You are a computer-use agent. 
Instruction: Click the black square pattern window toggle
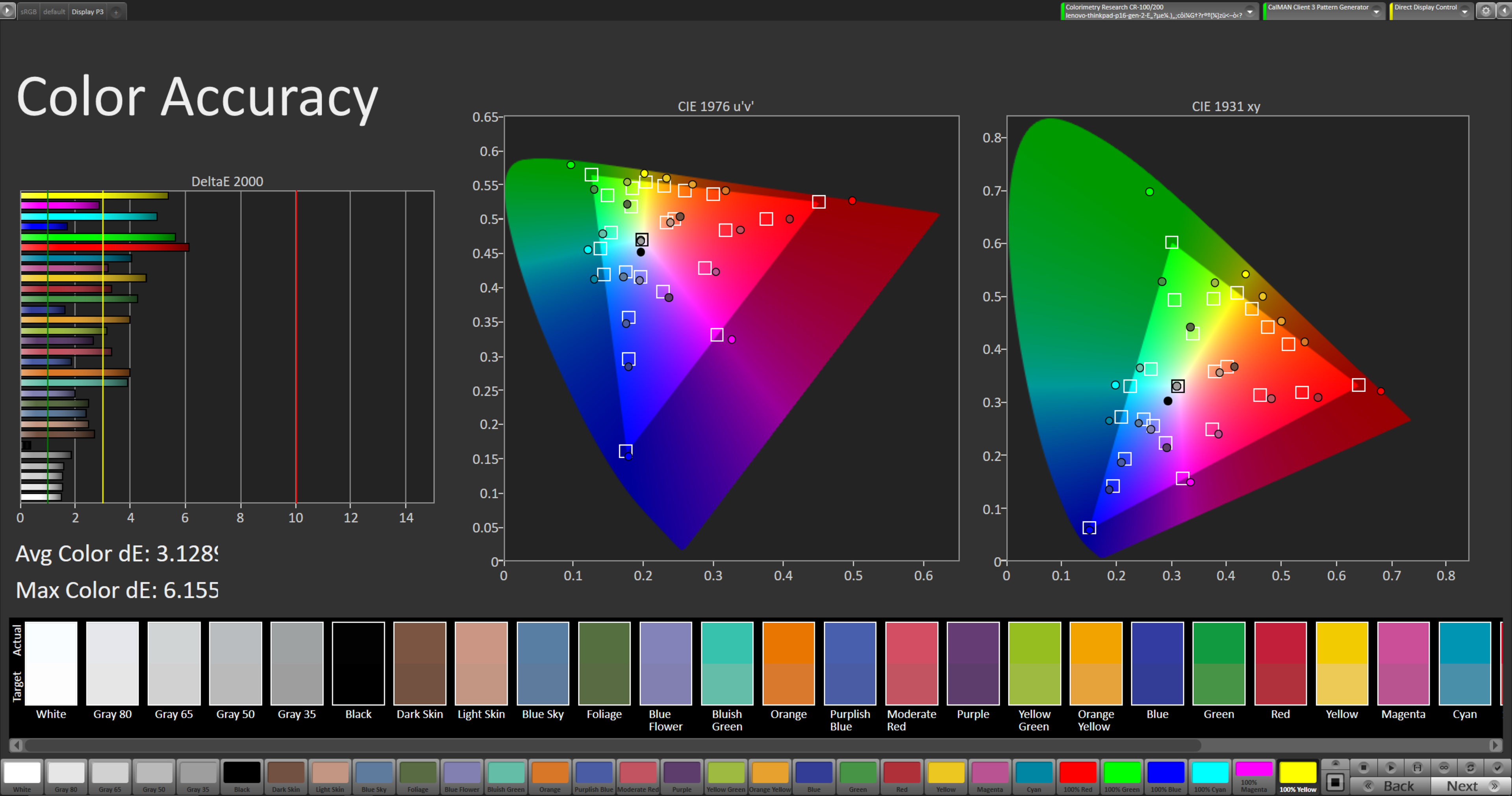pyautogui.click(x=1335, y=782)
